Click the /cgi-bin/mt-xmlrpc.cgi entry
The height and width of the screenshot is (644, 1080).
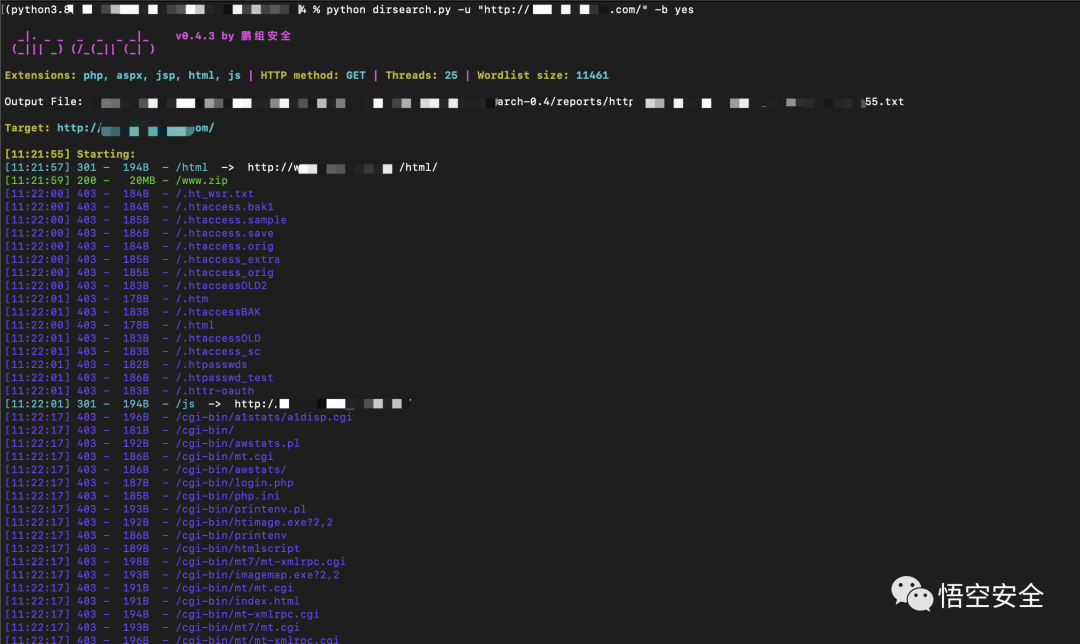(x=247, y=614)
